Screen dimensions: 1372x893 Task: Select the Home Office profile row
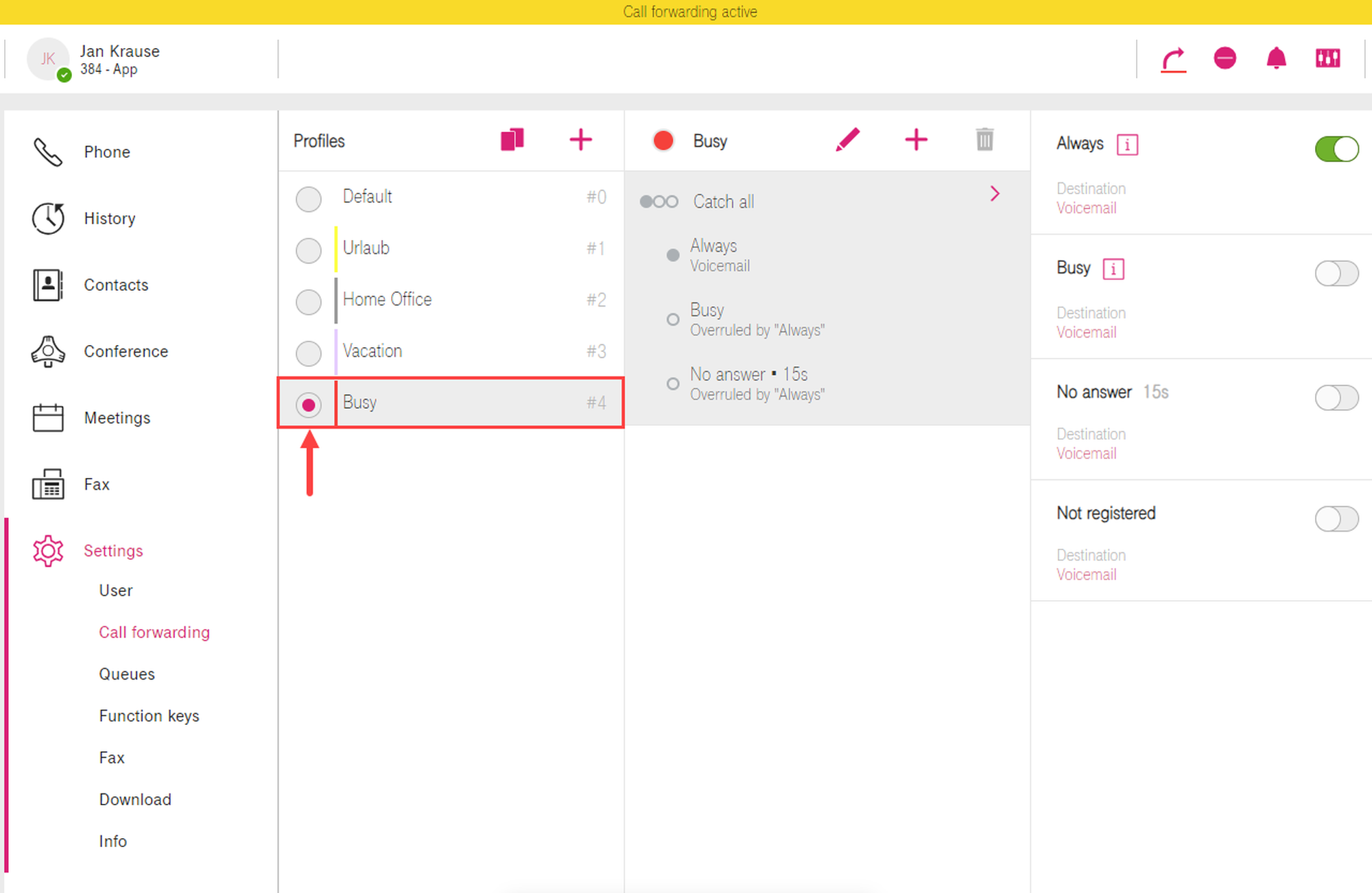pos(387,300)
